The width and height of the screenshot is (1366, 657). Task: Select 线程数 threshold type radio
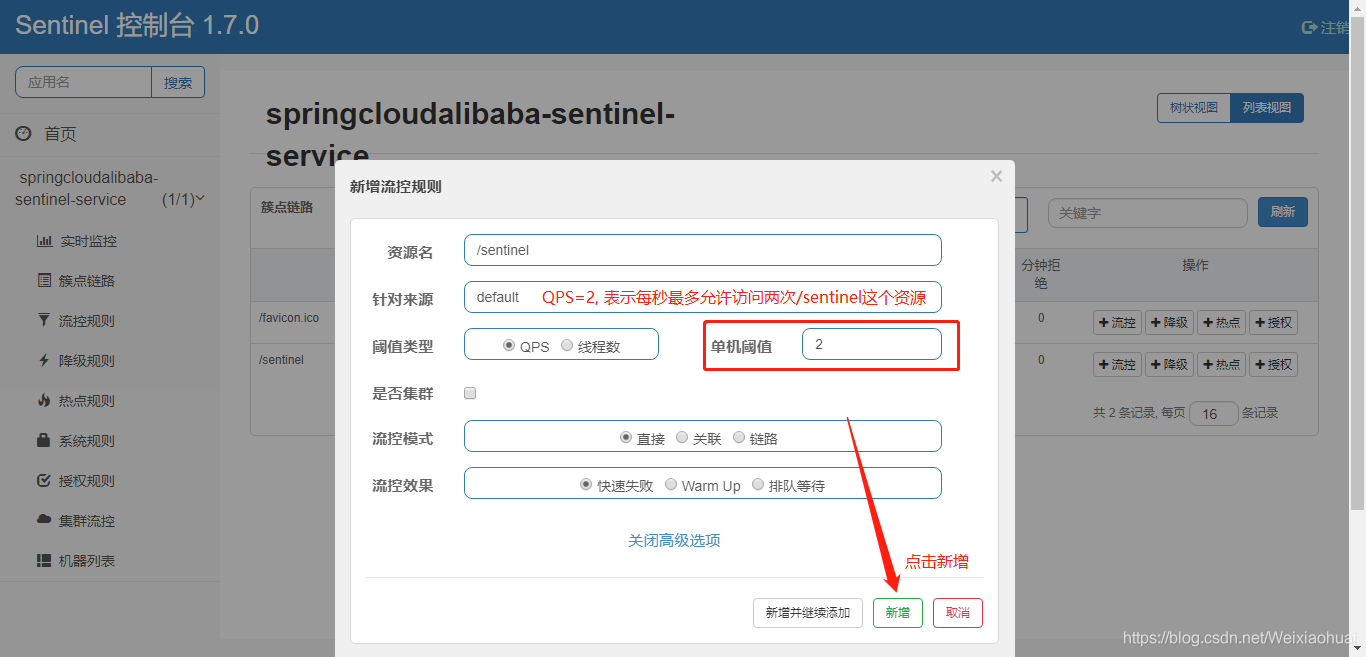(x=567, y=345)
